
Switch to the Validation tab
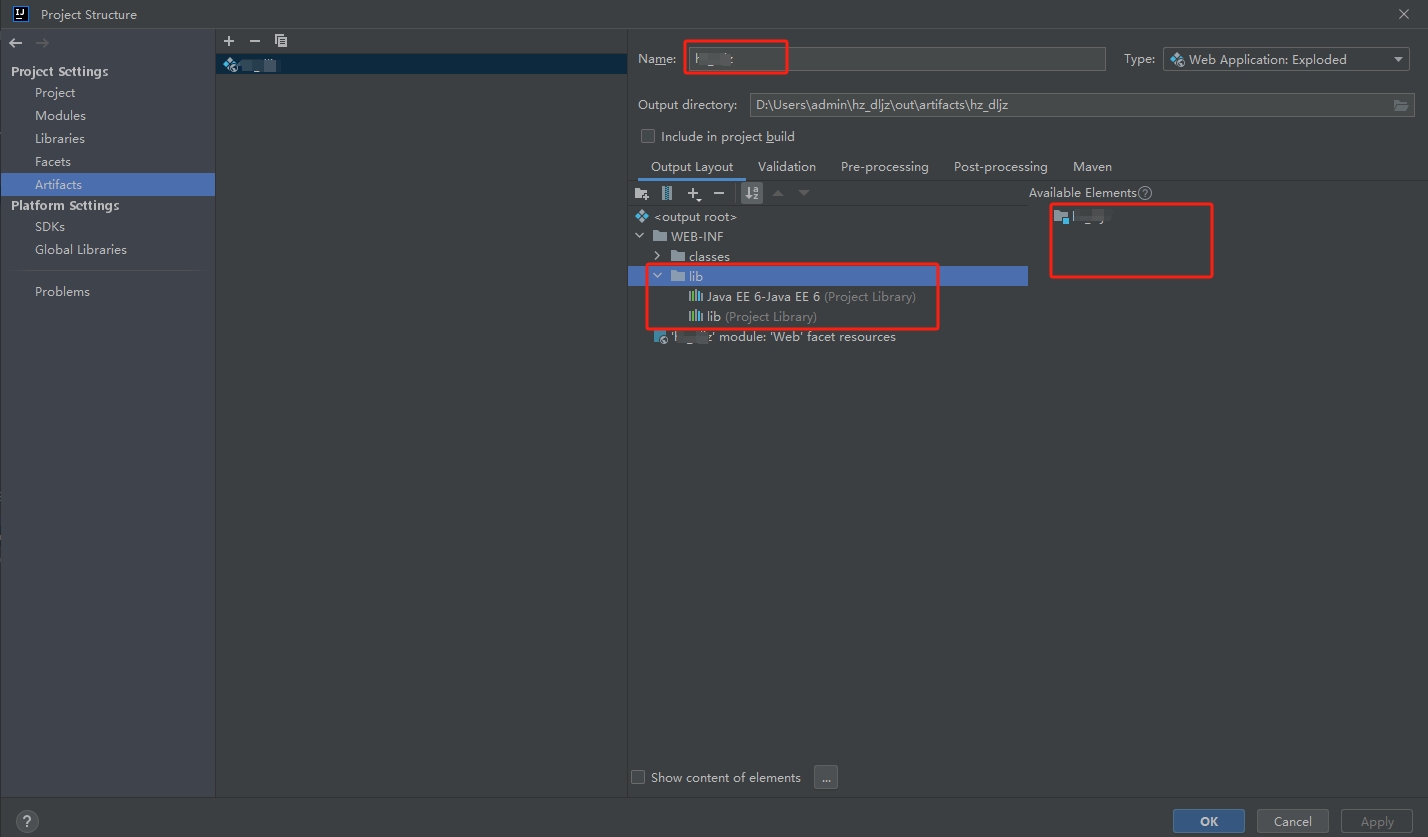[786, 167]
